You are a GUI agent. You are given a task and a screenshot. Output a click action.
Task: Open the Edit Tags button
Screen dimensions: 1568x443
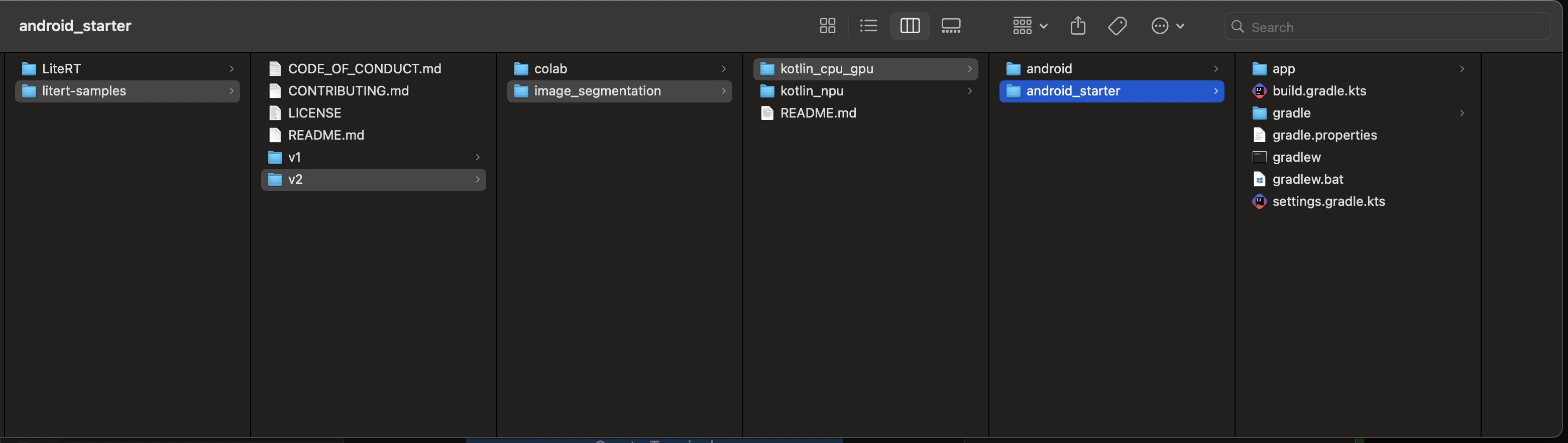(1117, 26)
